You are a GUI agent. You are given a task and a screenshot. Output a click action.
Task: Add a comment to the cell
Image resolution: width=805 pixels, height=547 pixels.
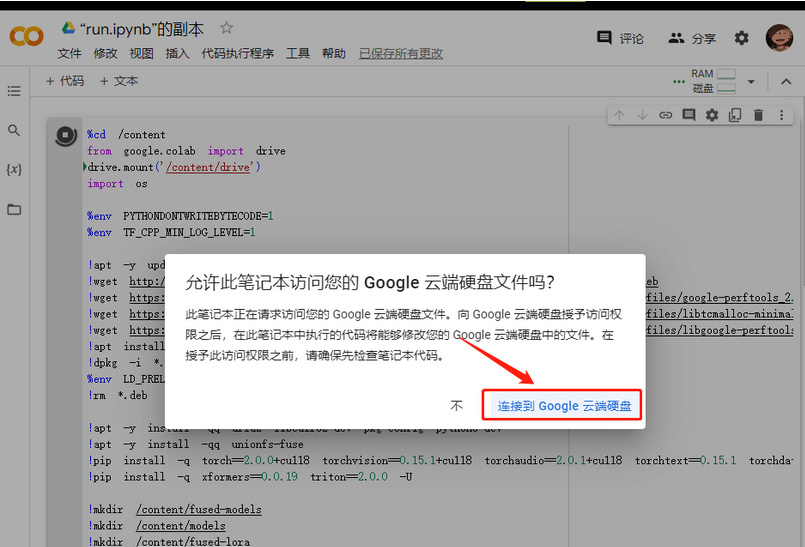click(688, 115)
